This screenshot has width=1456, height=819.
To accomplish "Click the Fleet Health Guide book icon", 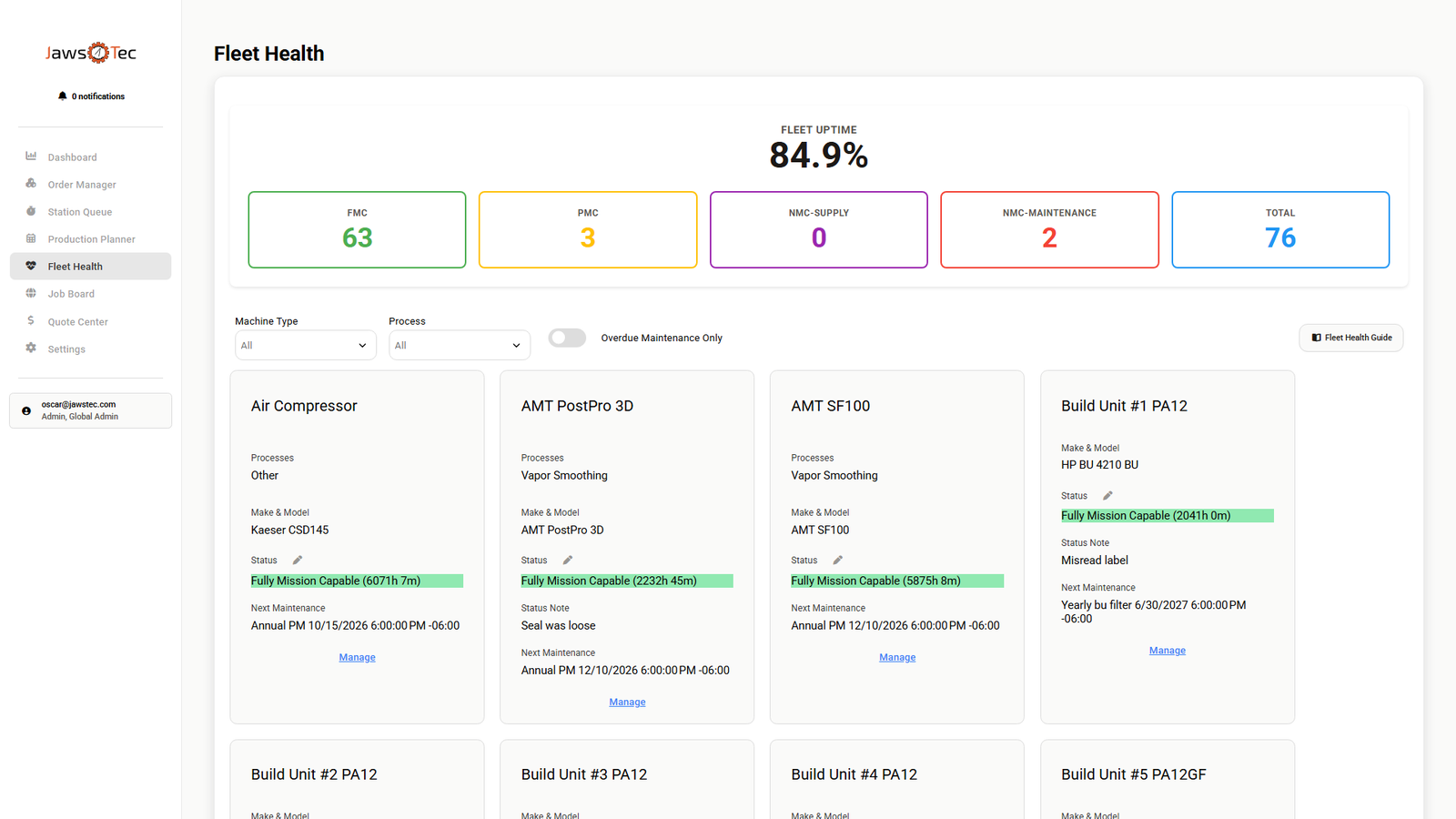I will [x=1316, y=338].
